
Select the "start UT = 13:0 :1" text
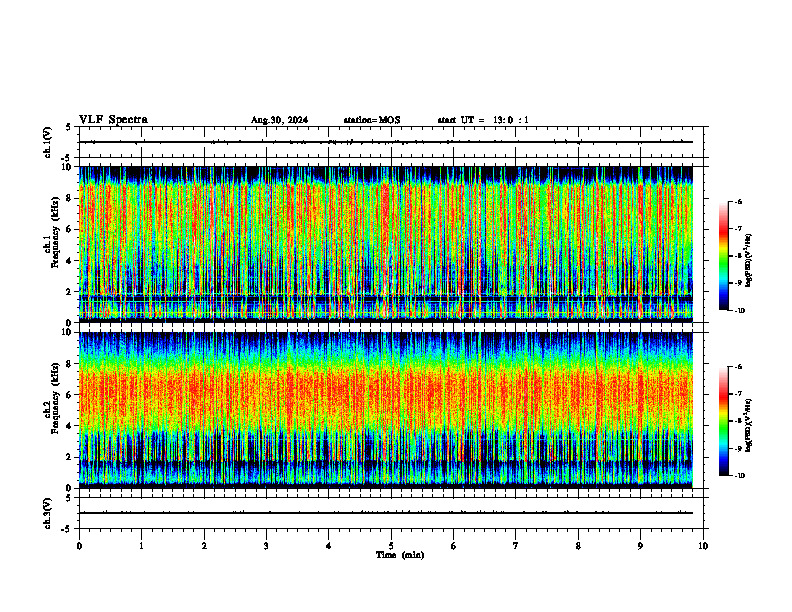pyautogui.click(x=483, y=120)
